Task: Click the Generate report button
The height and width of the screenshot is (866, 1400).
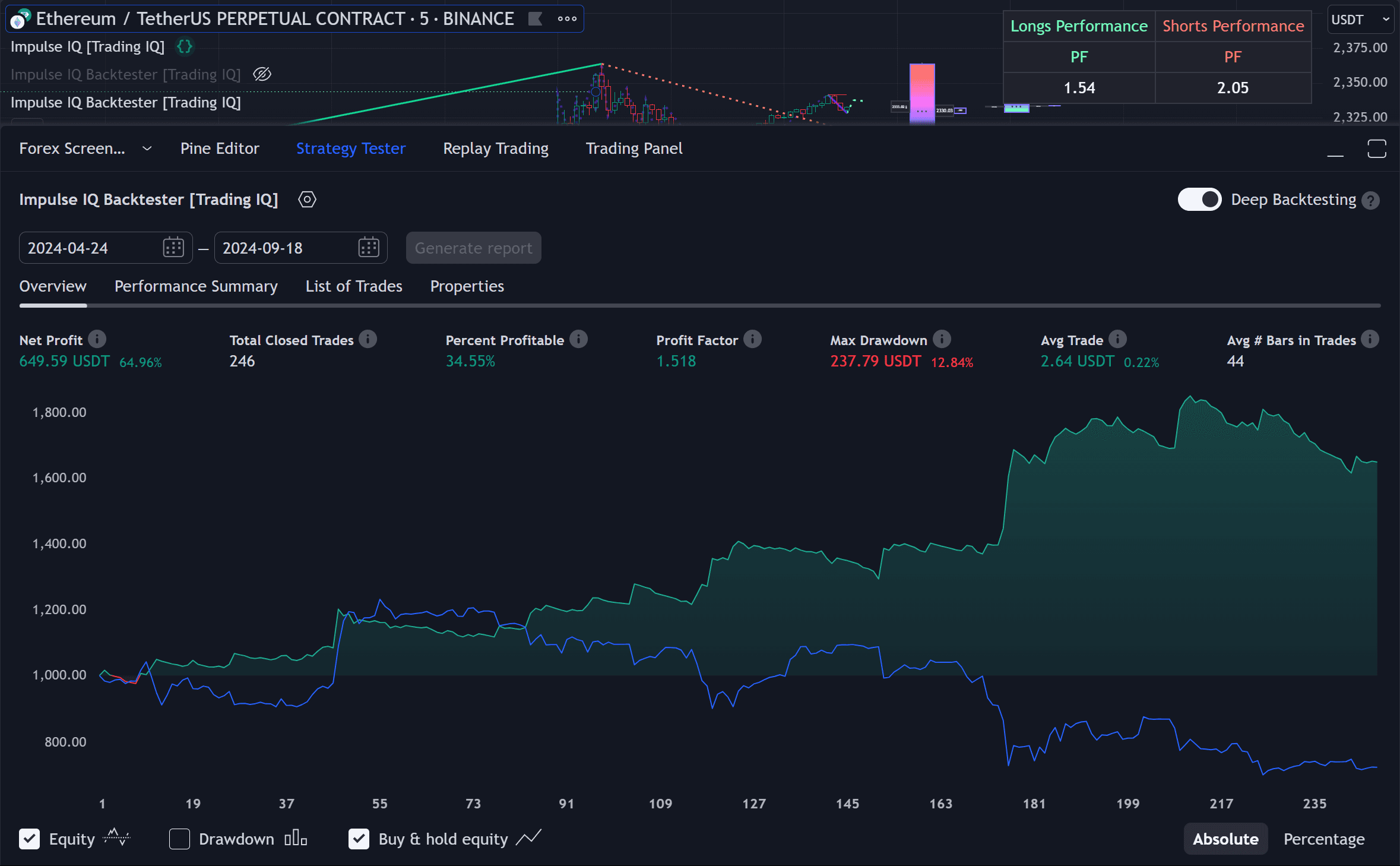Action: 473,248
